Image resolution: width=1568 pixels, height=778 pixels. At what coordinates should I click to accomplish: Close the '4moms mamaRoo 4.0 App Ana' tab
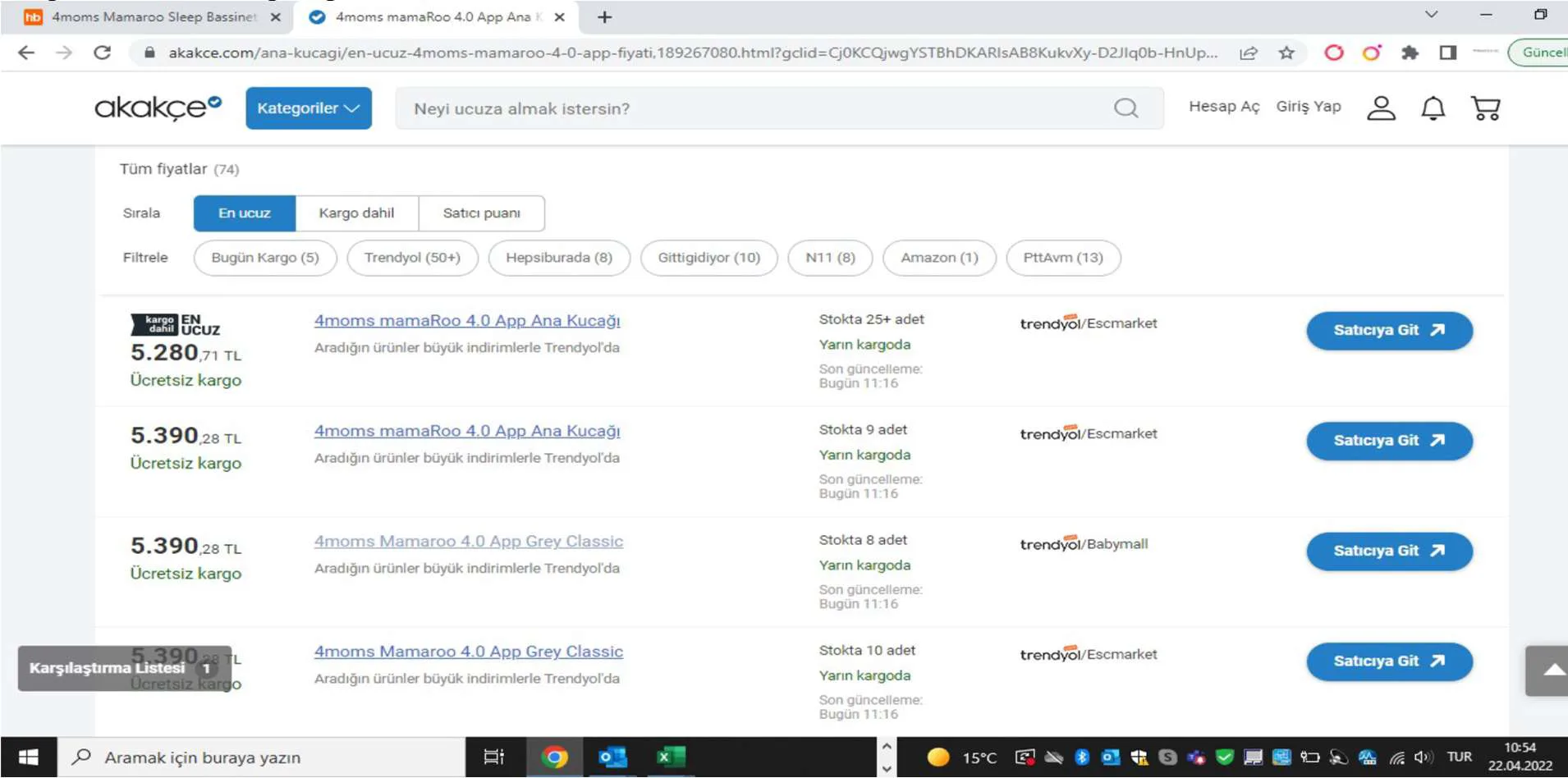click(x=559, y=17)
